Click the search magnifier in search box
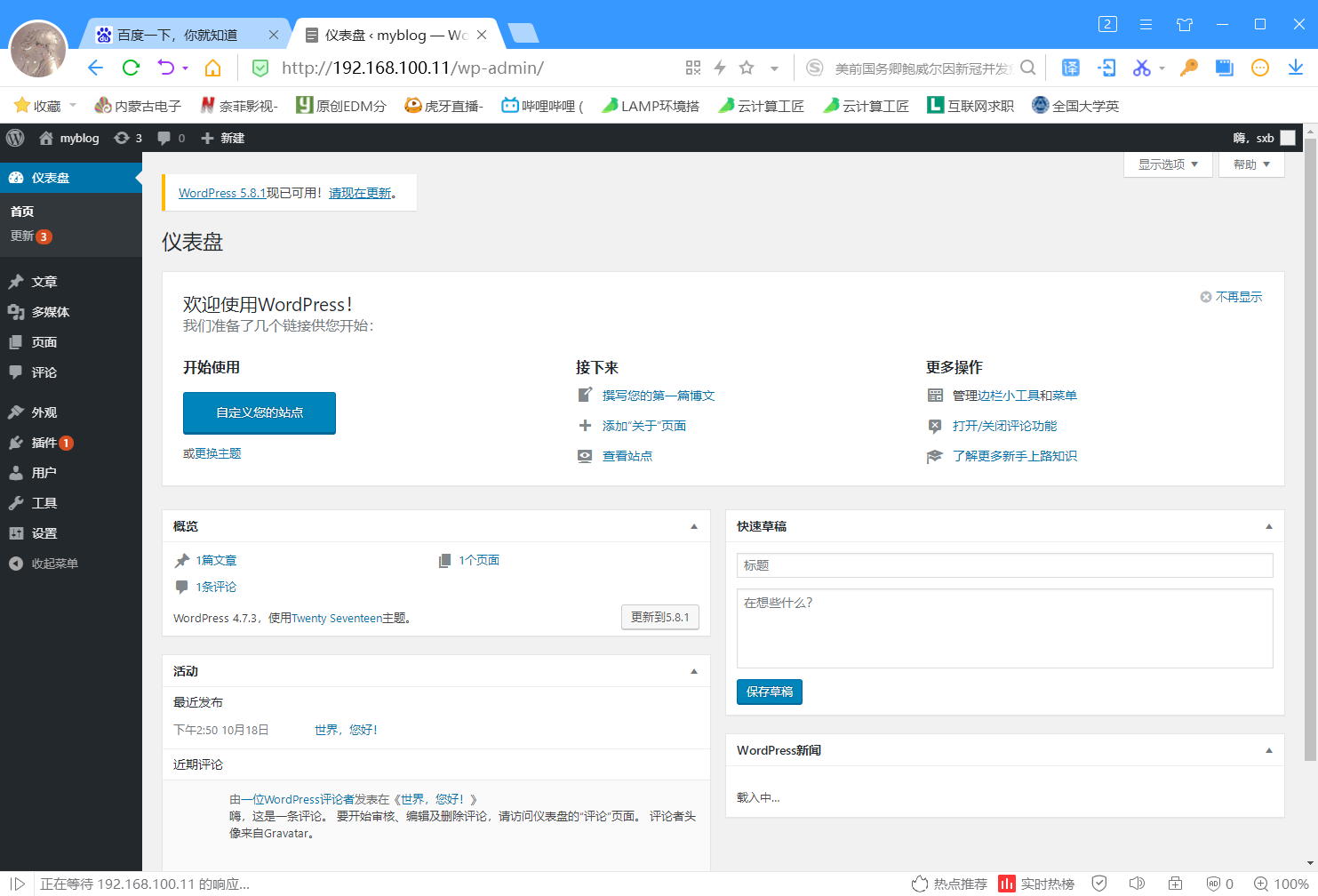Viewport: 1318px width, 896px height. tap(1028, 68)
